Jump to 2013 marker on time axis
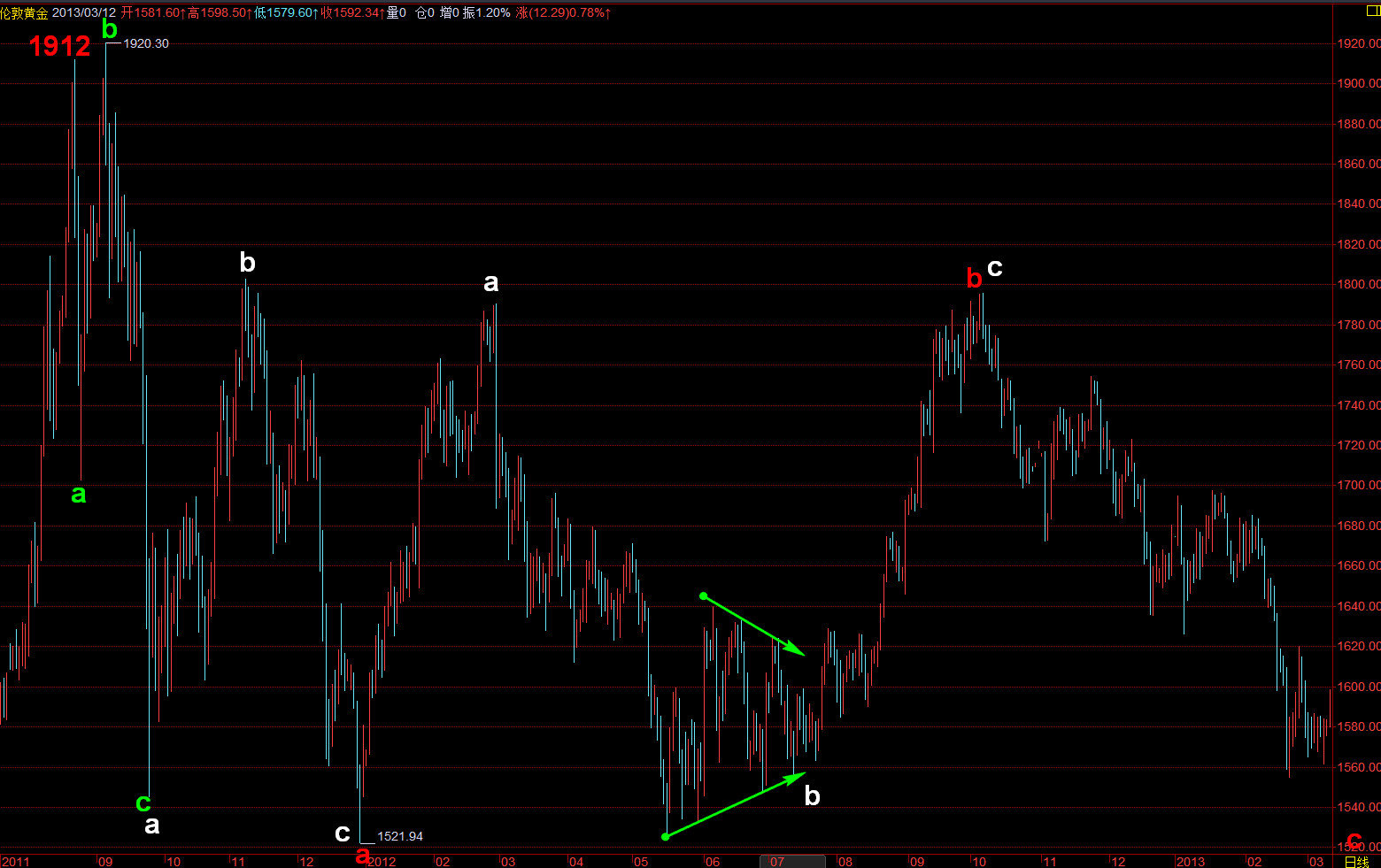 click(x=1191, y=861)
